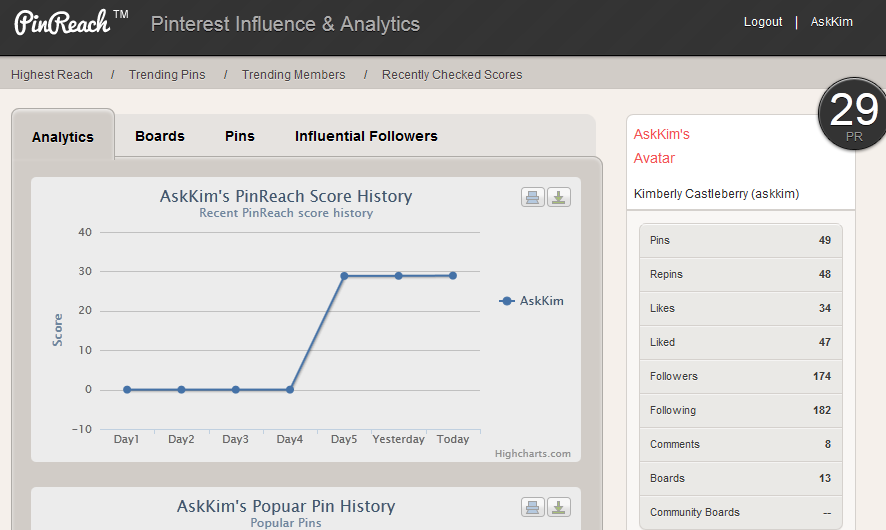886x530 pixels.
Task: Click the name Kimberly Castleberry (askkim)
Action: (716, 194)
